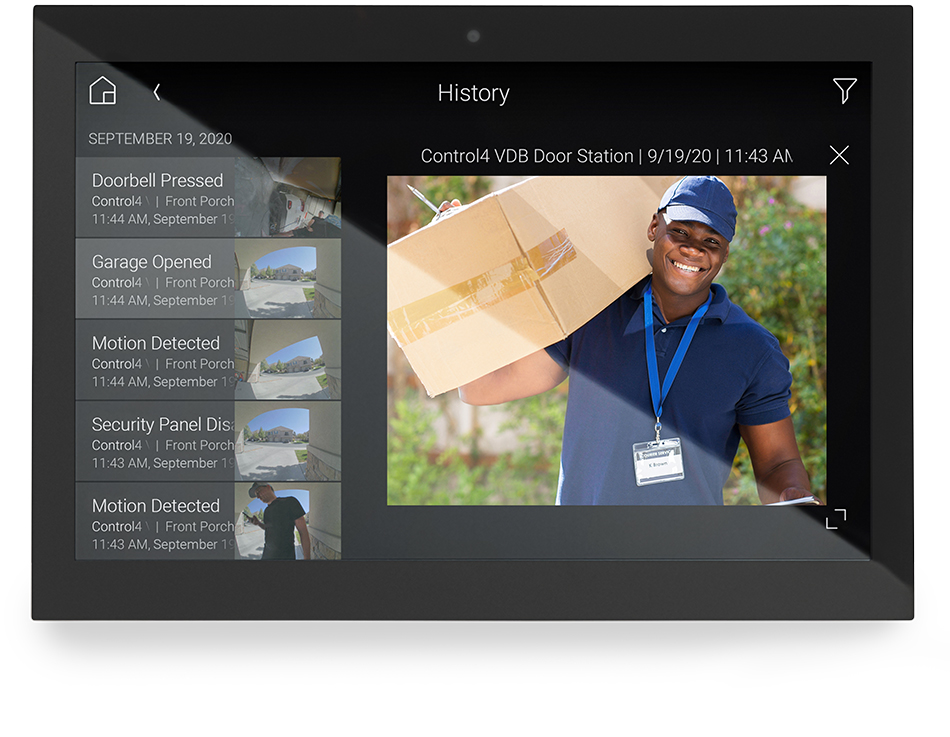
Task: Open the Security Panel event entry
Action: click(157, 442)
